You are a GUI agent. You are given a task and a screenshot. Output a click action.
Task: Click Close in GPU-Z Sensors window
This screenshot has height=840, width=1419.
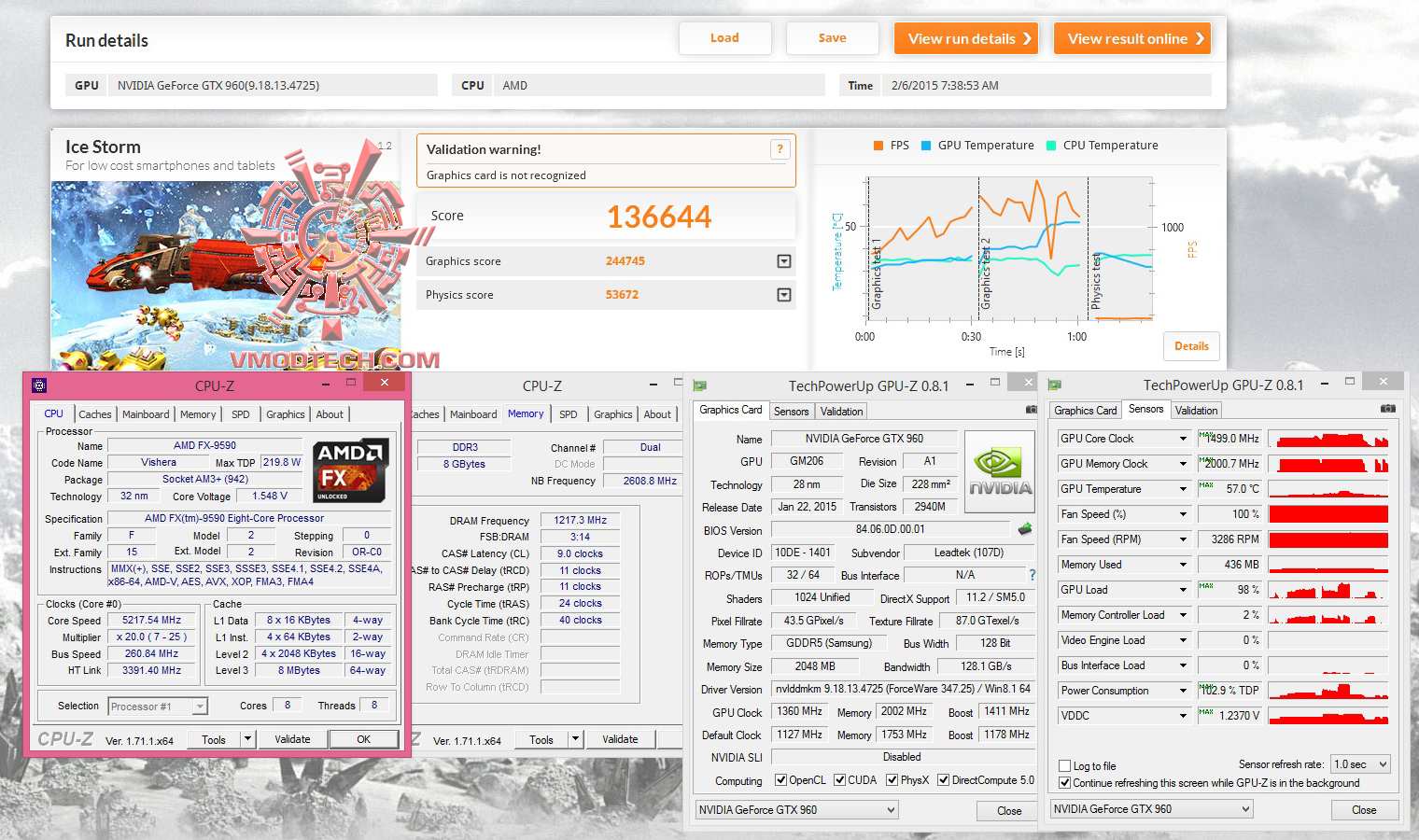pos(1364,810)
